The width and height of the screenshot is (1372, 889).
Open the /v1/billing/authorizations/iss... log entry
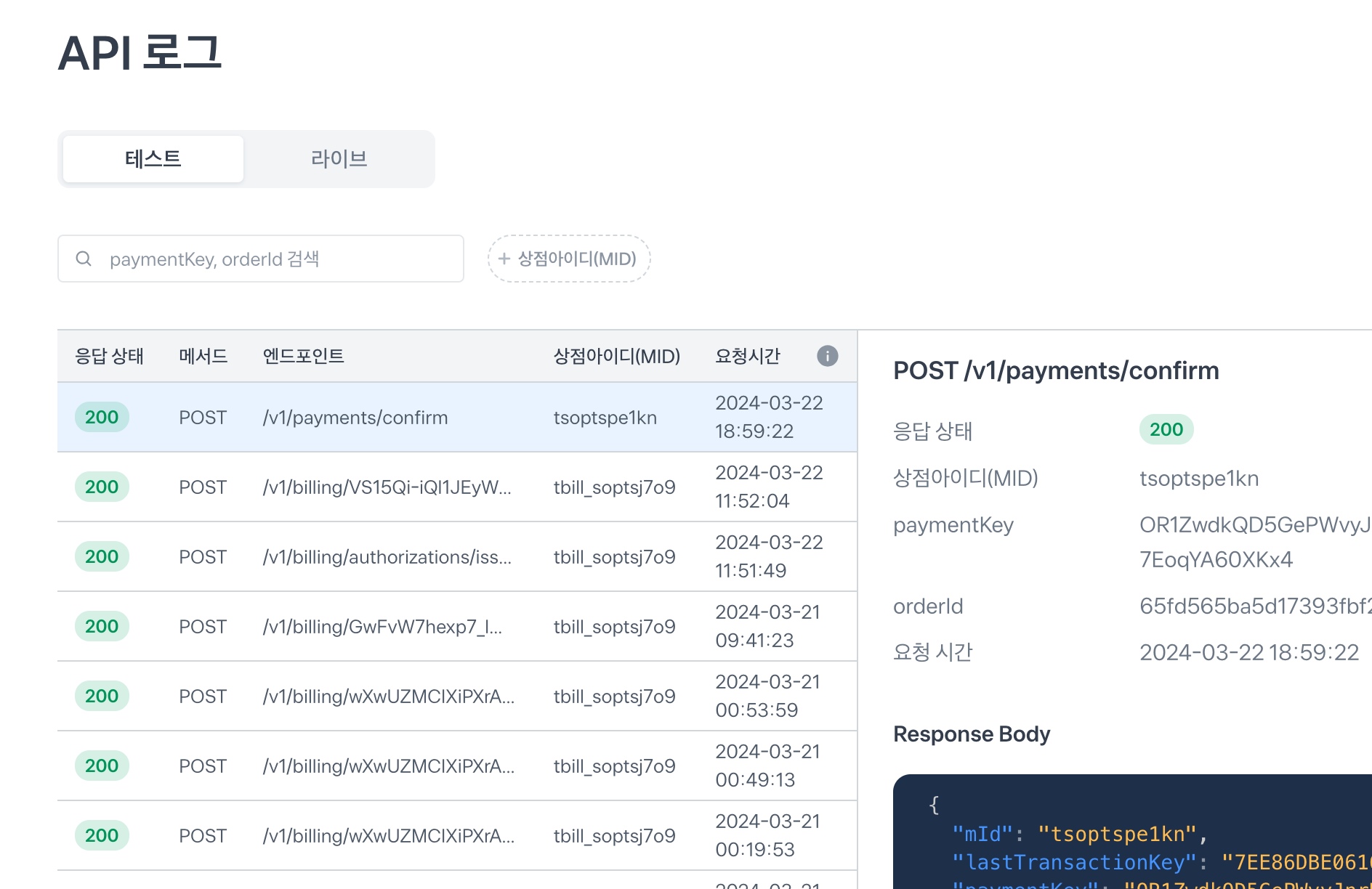387,557
